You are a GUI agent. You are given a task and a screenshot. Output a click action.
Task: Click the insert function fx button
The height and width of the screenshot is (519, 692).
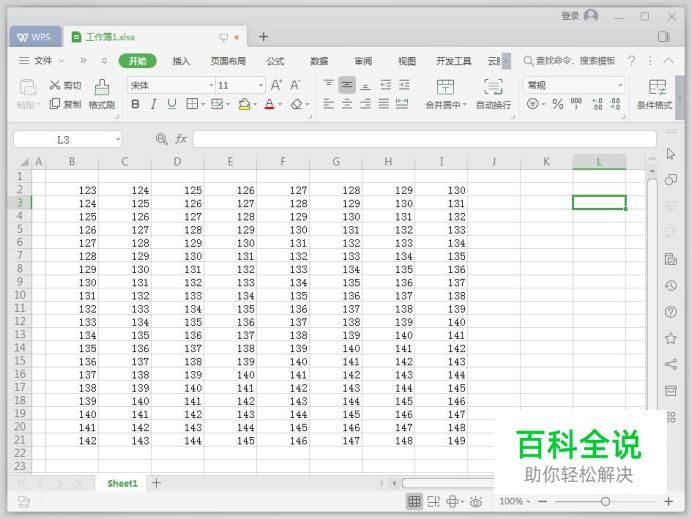click(x=181, y=139)
